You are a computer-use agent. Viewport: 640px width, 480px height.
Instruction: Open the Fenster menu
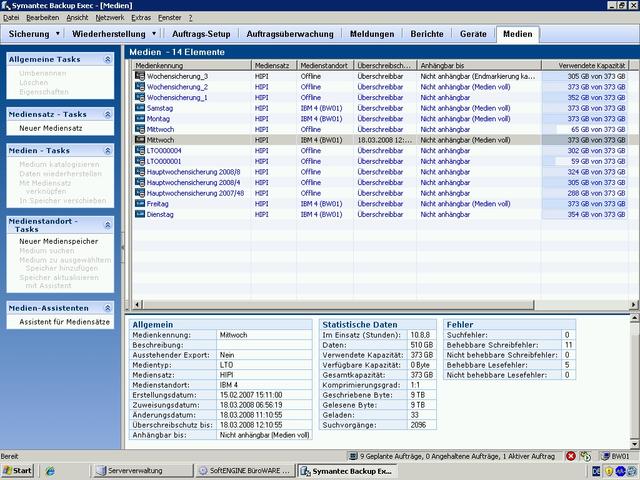[169, 18]
